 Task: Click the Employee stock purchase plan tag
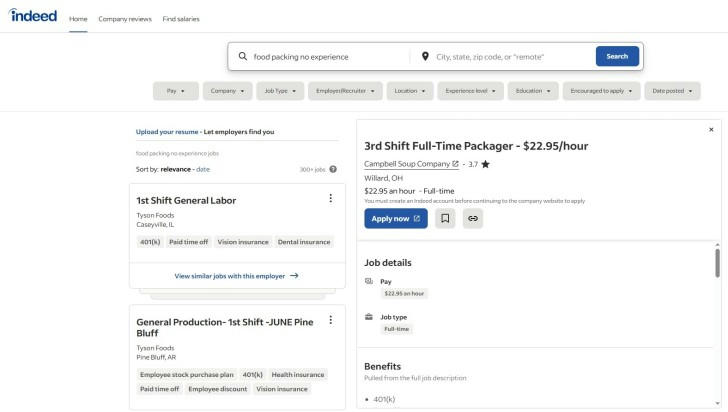(x=187, y=374)
